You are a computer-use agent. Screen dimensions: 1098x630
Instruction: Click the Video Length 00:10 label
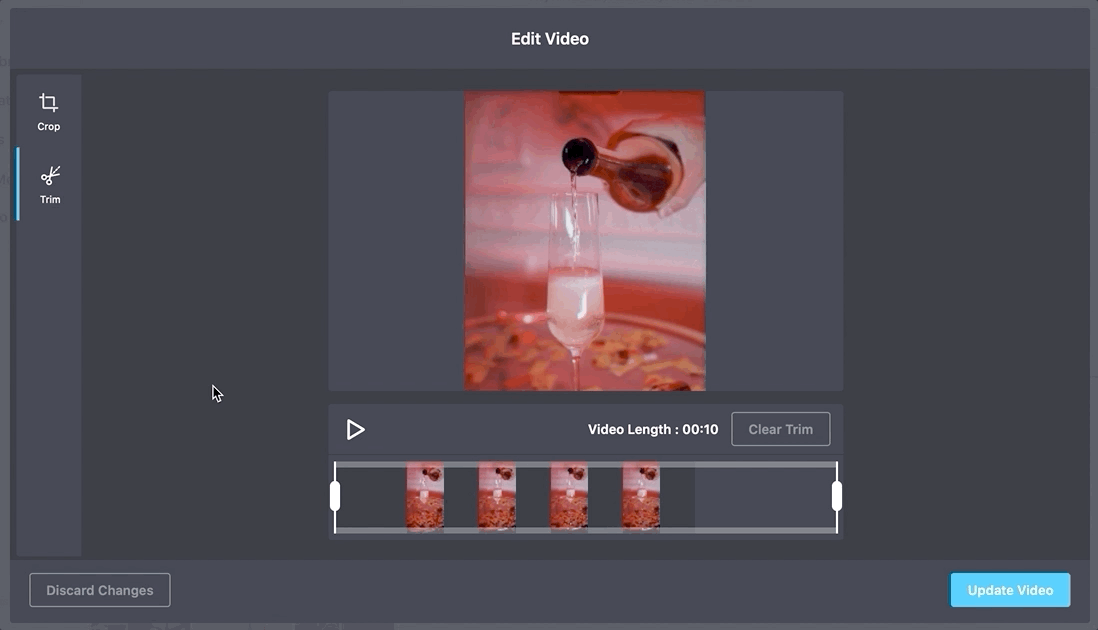[x=653, y=430]
